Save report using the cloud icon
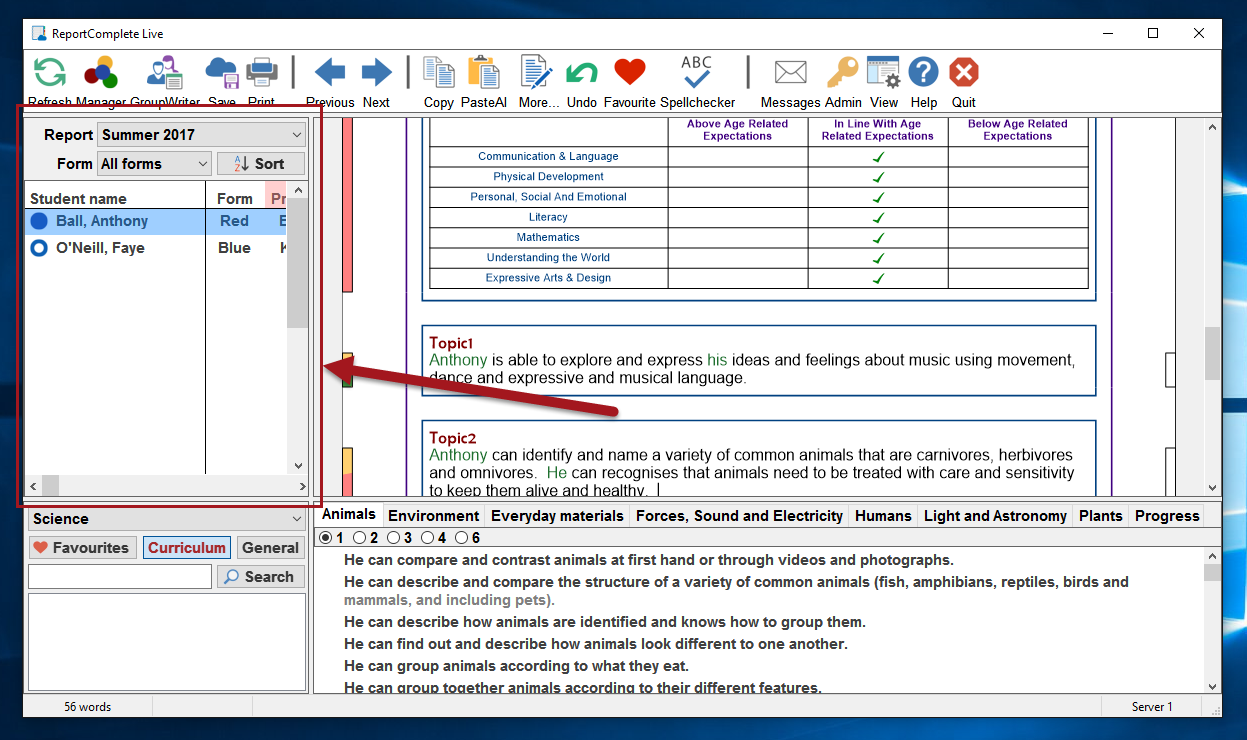This screenshot has width=1247, height=740. (x=221, y=72)
